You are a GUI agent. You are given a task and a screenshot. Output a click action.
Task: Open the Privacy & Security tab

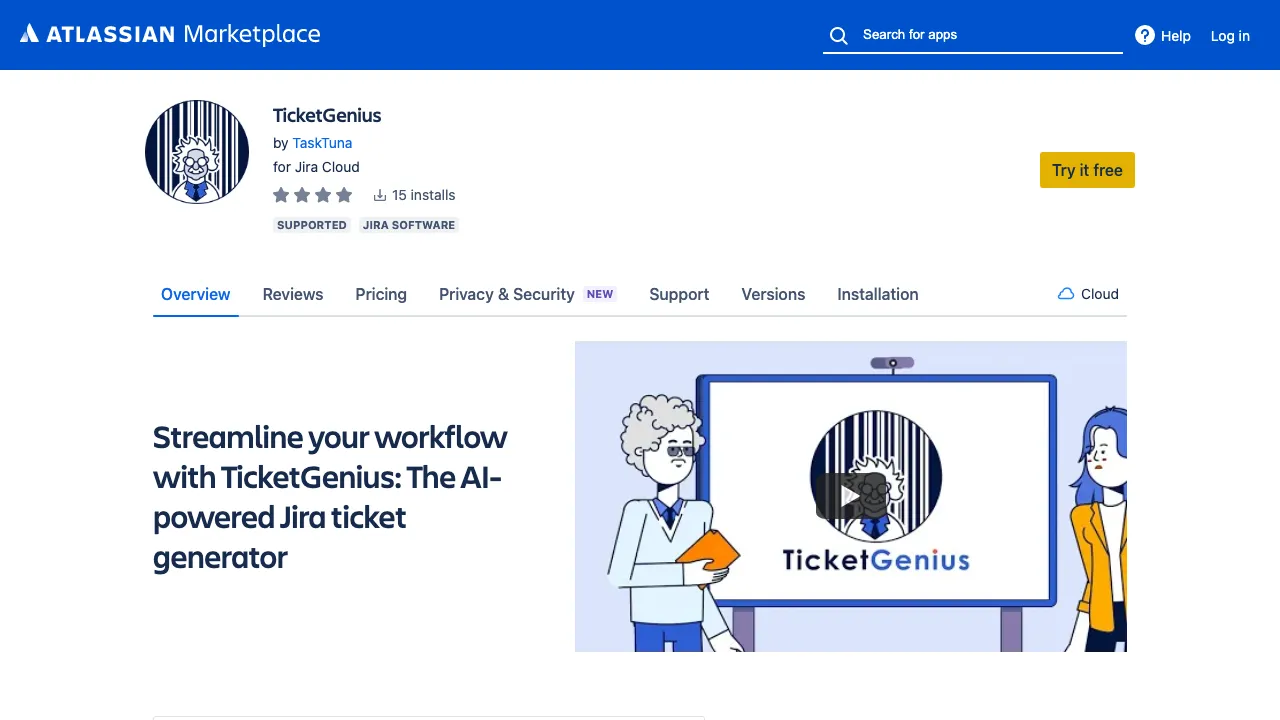click(x=528, y=294)
